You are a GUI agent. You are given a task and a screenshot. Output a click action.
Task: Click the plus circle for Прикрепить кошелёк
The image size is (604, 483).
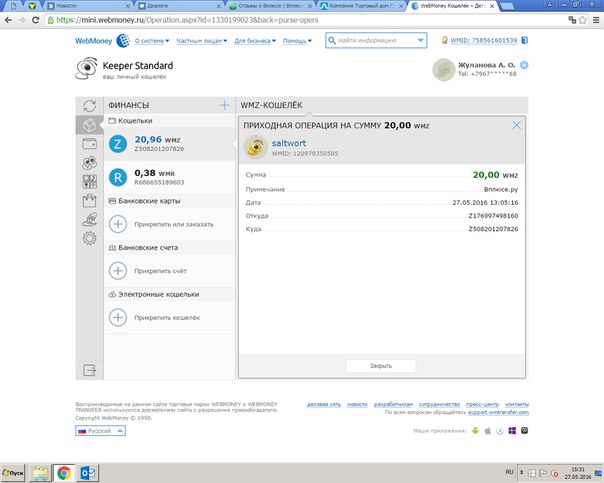118,317
